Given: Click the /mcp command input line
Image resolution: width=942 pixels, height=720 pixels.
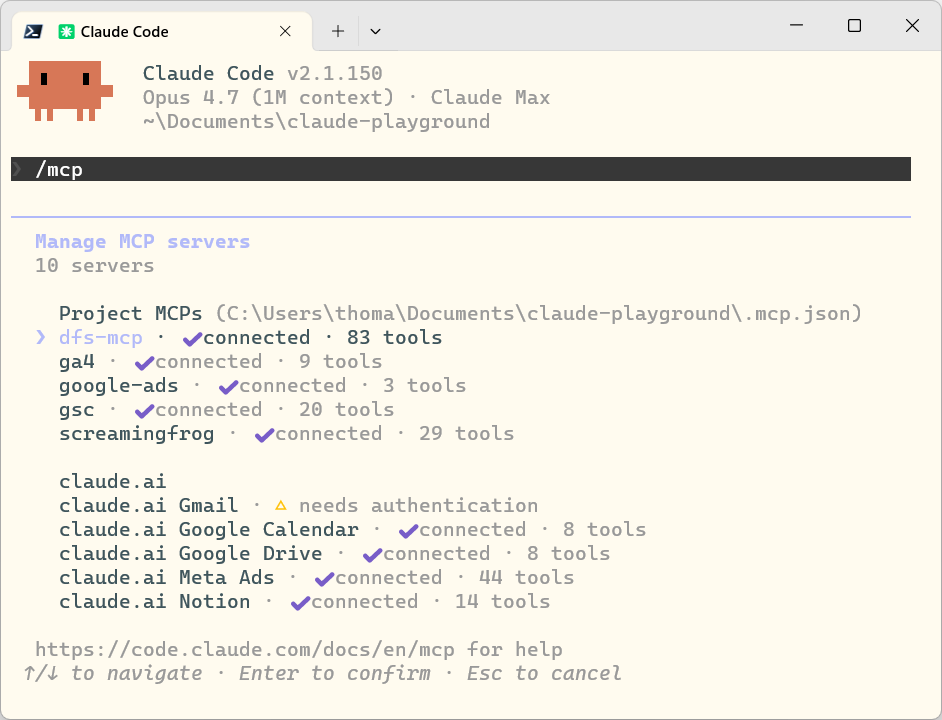Looking at the screenshot, I should (x=461, y=169).
